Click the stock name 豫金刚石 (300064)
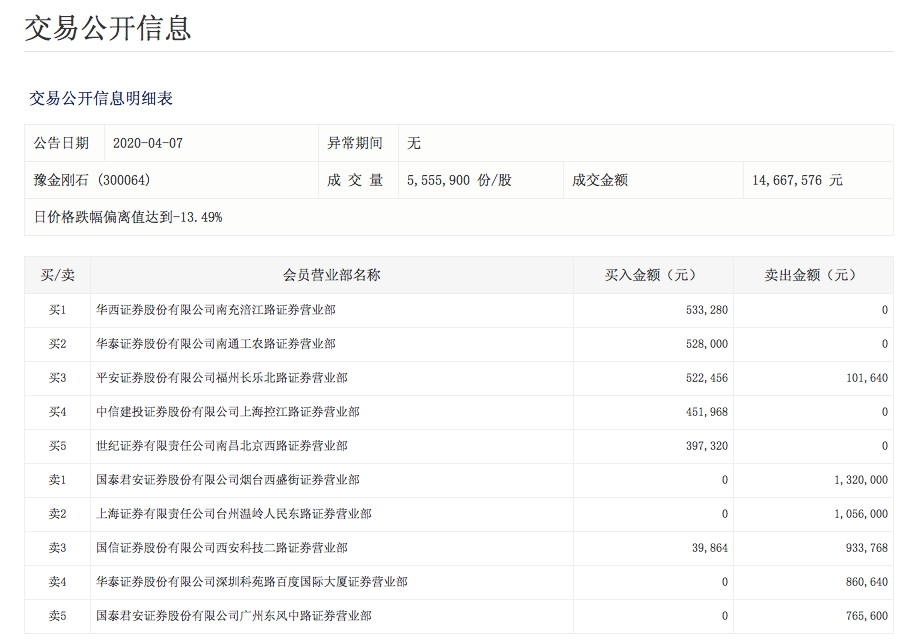The height and width of the screenshot is (644, 918). pos(92,180)
